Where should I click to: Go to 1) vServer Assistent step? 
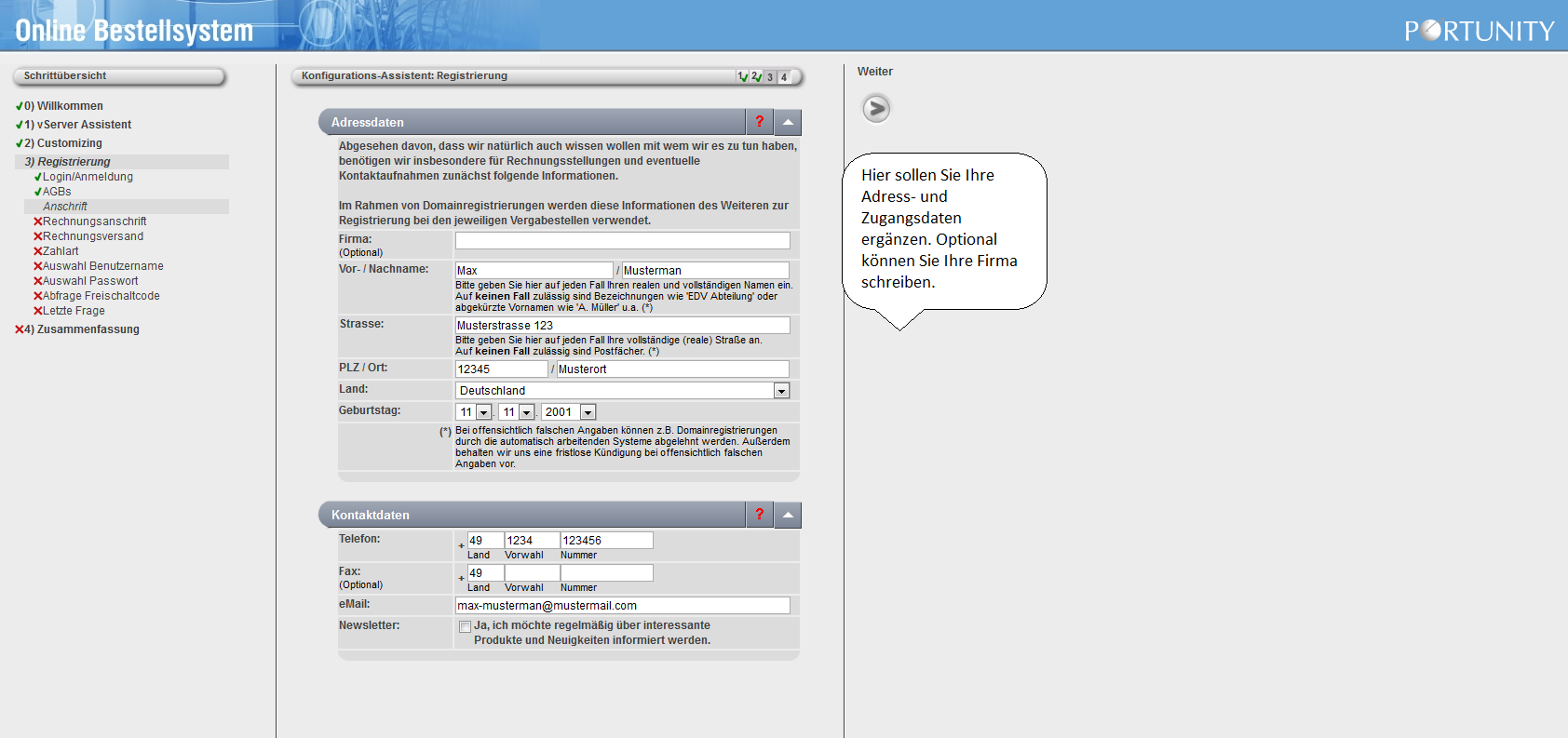pyautogui.click(x=78, y=125)
